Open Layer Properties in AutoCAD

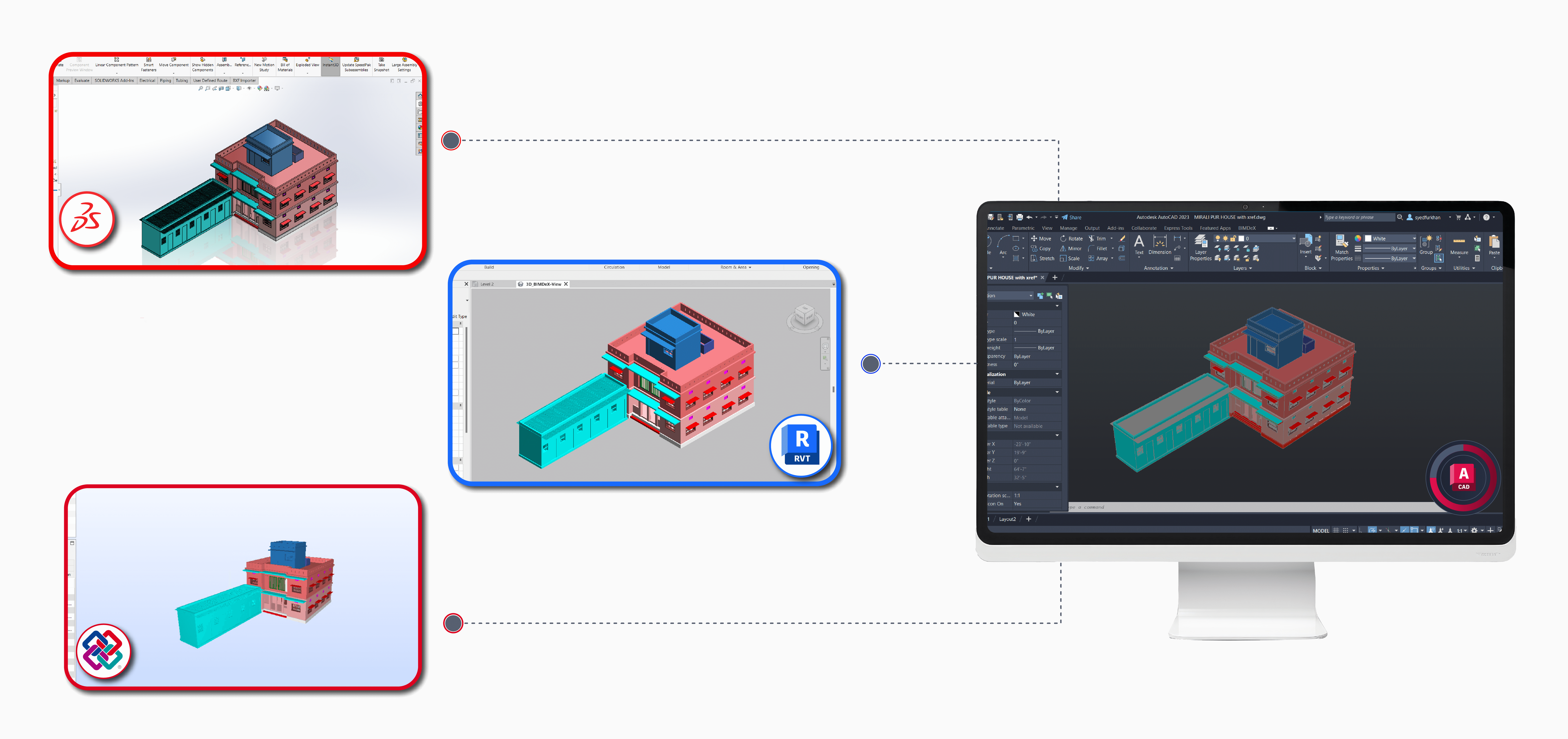point(1200,247)
